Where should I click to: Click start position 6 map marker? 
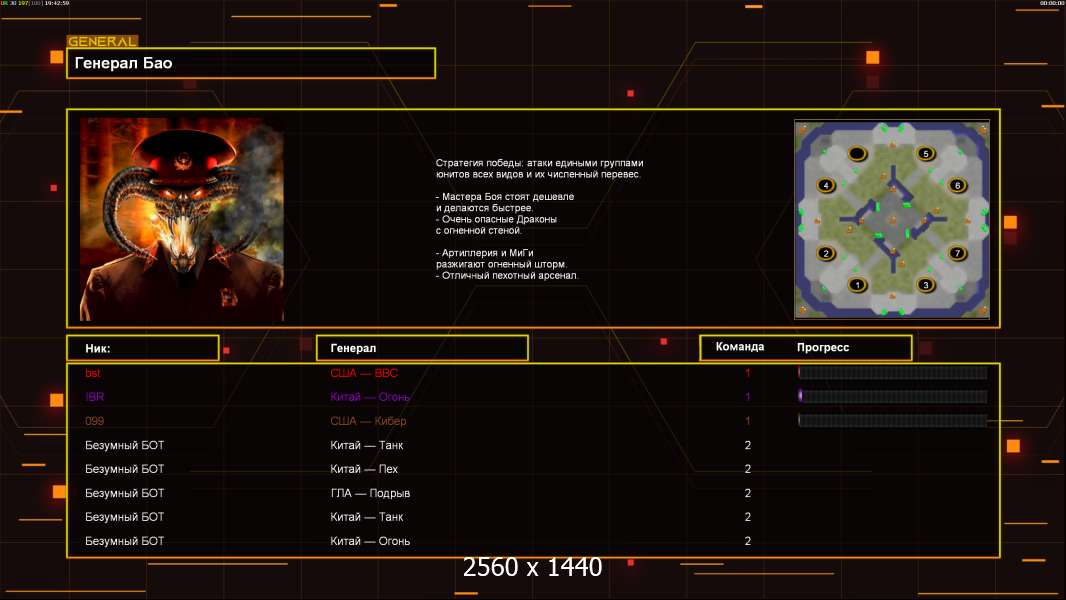[x=957, y=185]
